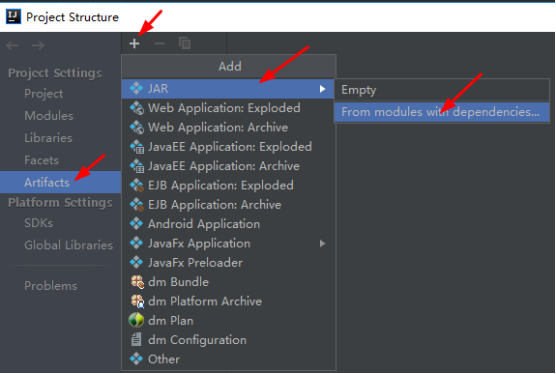
Task: Click the dm Bundle icon
Action: (x=137, y=282)
